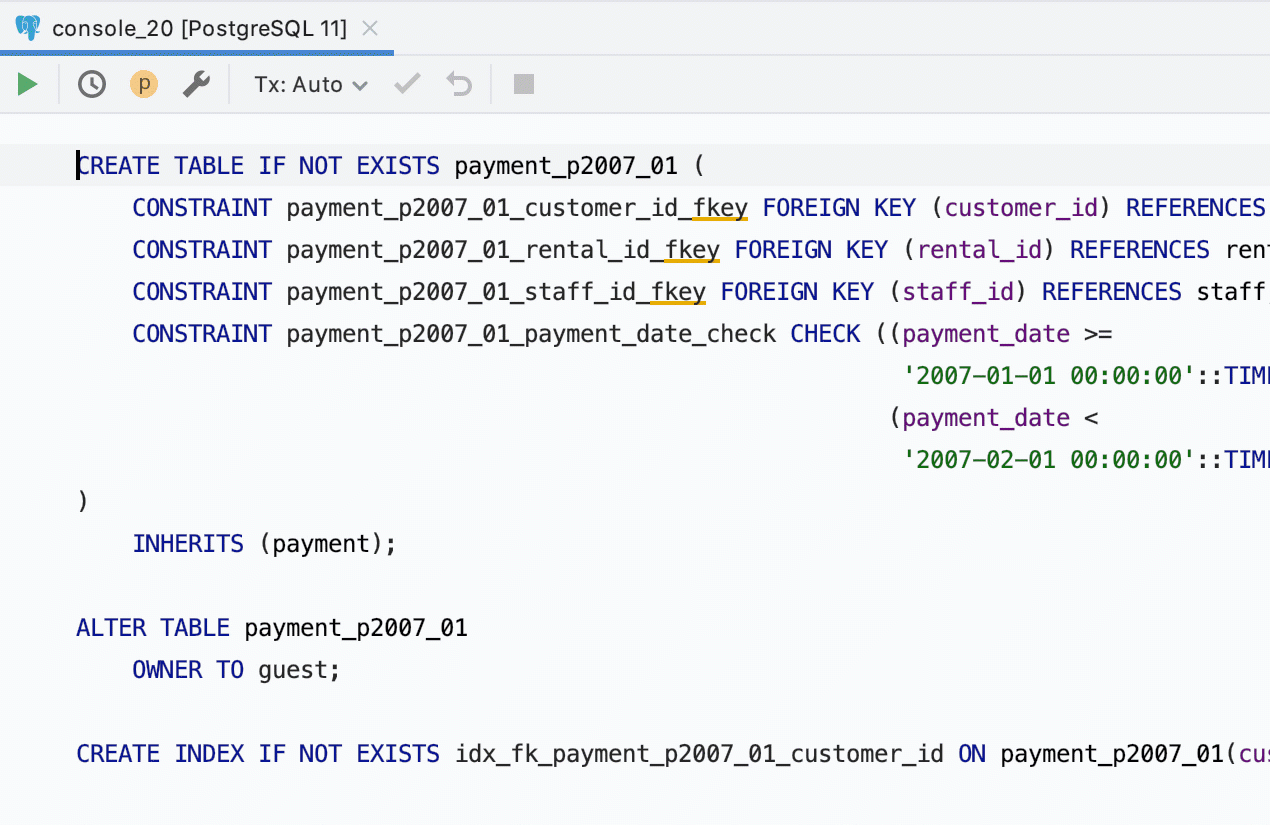Expand the Tx: Auto transaction mode dropdown

coord(310,85)
